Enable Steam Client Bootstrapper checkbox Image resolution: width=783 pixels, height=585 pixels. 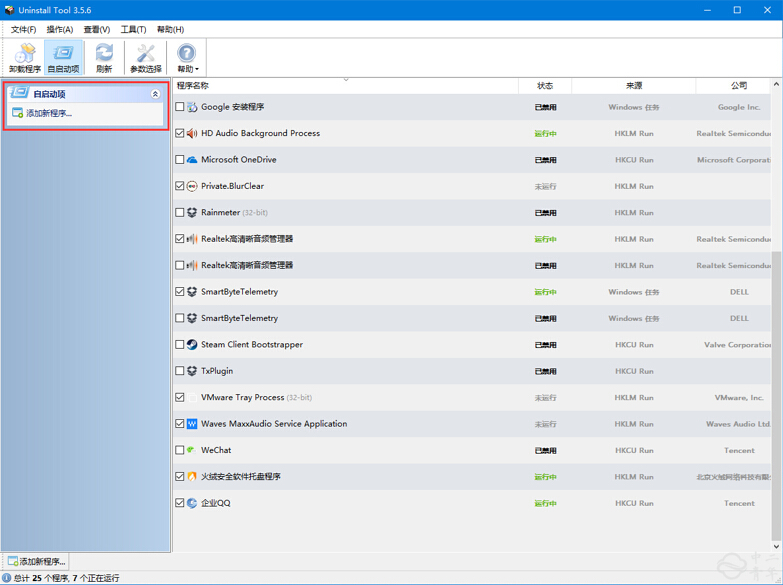(x=180, y=345)
